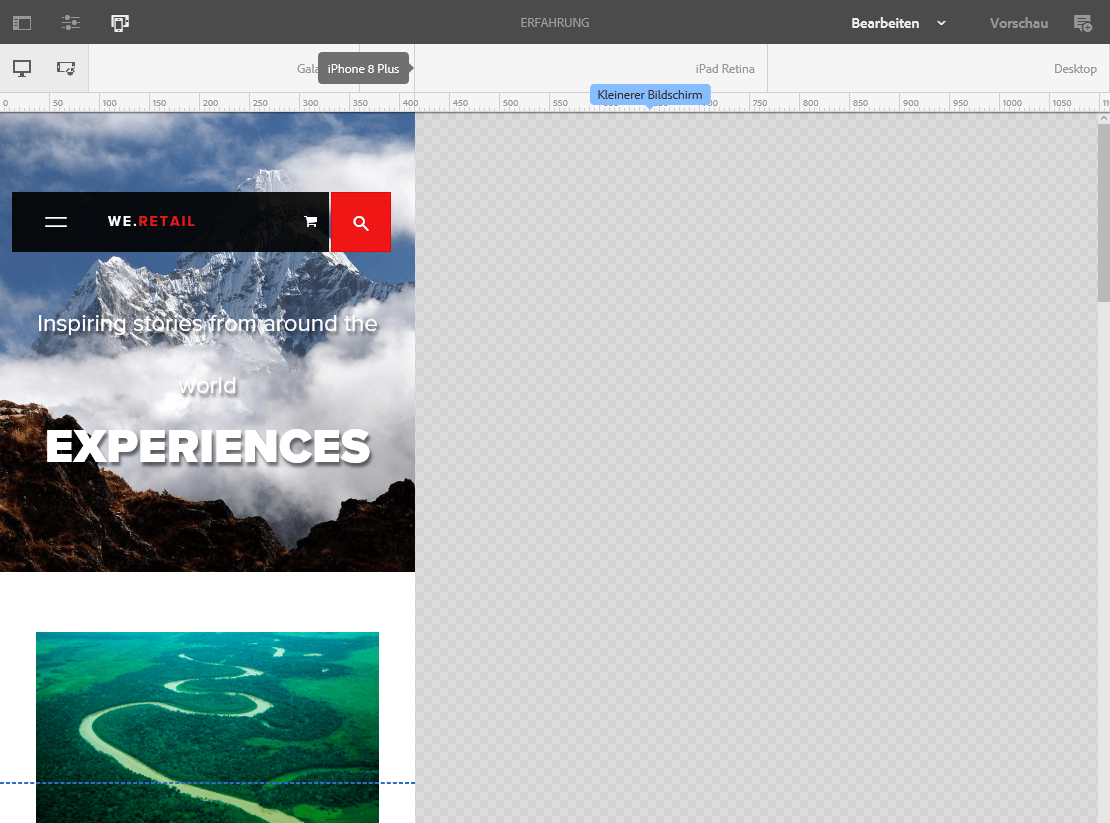
Task: Click Vorschau to preview the page
Action: tap(1018, 22)
